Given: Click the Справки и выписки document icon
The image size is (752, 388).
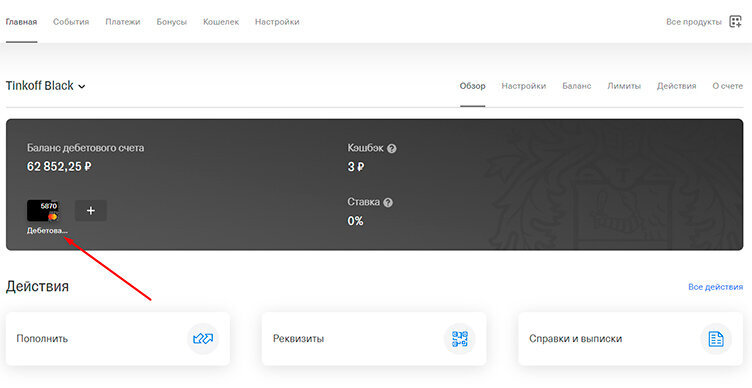Looking at the screenshot, I should point(716,339).
